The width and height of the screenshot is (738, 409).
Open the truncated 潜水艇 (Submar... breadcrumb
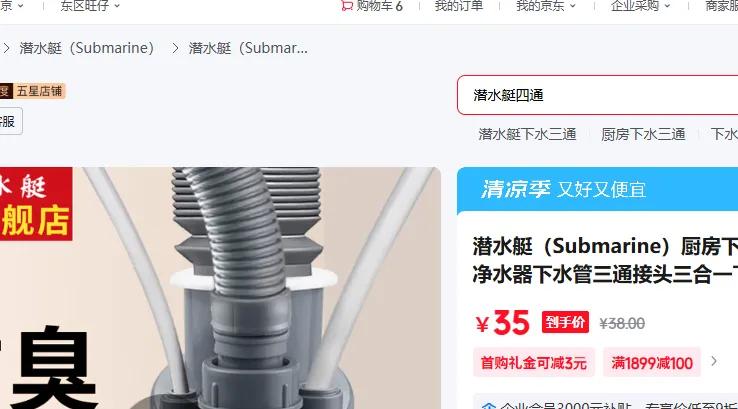[248, 48]
